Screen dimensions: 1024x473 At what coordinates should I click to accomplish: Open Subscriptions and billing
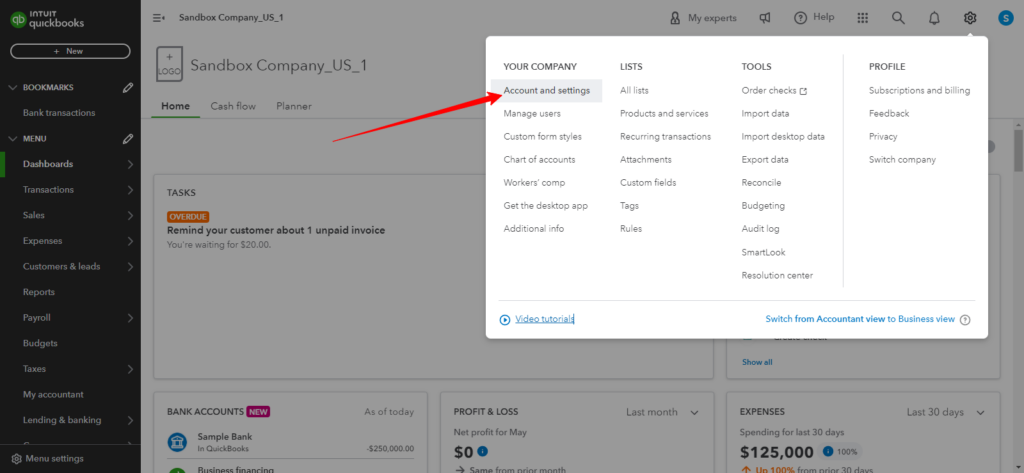920,90
